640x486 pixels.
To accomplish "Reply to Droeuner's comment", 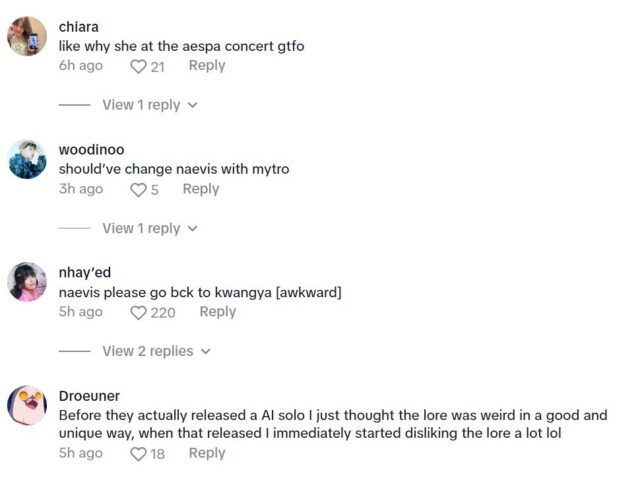I will [x=207, y=453].
